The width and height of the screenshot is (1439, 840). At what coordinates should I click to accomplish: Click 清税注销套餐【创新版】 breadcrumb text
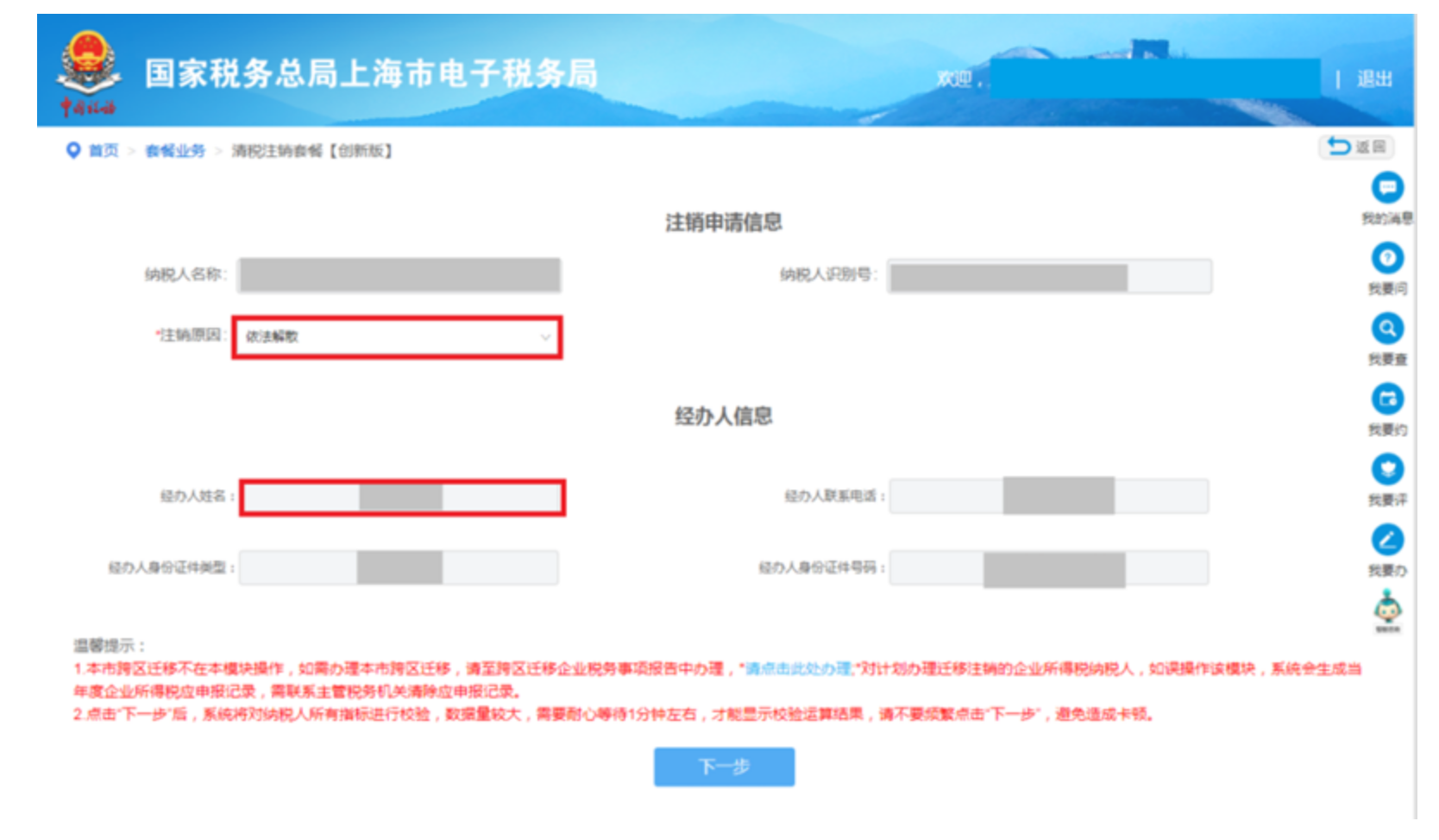312,151
